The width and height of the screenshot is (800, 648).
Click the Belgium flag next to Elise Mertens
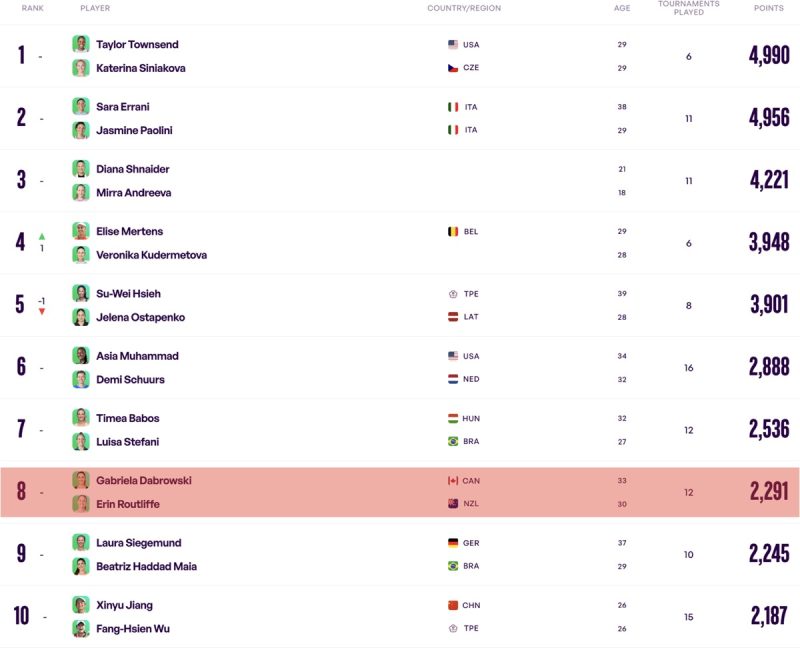453,232
